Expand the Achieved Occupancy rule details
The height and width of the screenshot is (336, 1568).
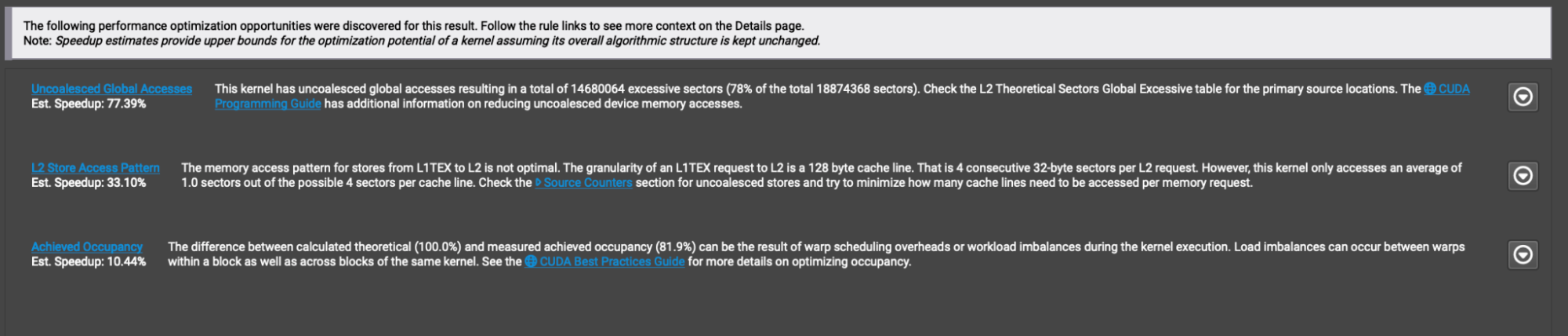[1523, 254]
